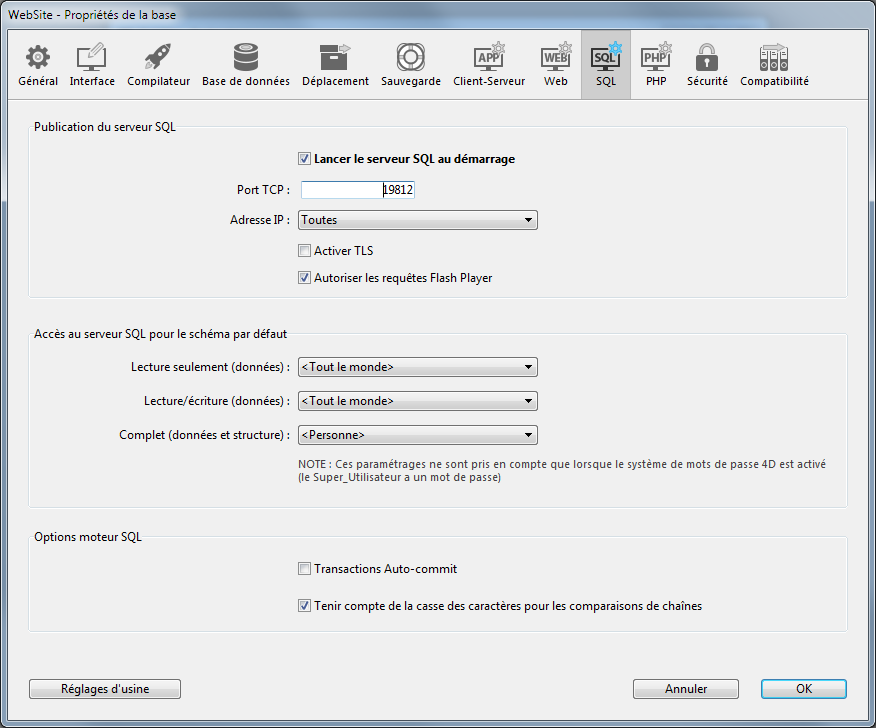The width and height of the screenshot is (876, 728).
Task: Switch to the Compatibilité tab
Action: tap(774, 65)
